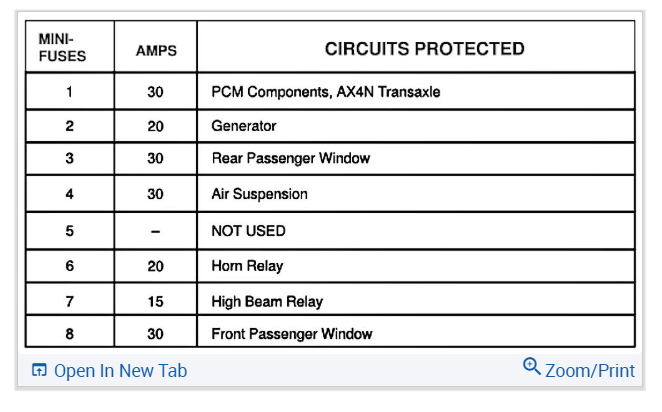Click the AMPS column header
This screenshot has height=412, width=662.
click(x=156, y=49)
